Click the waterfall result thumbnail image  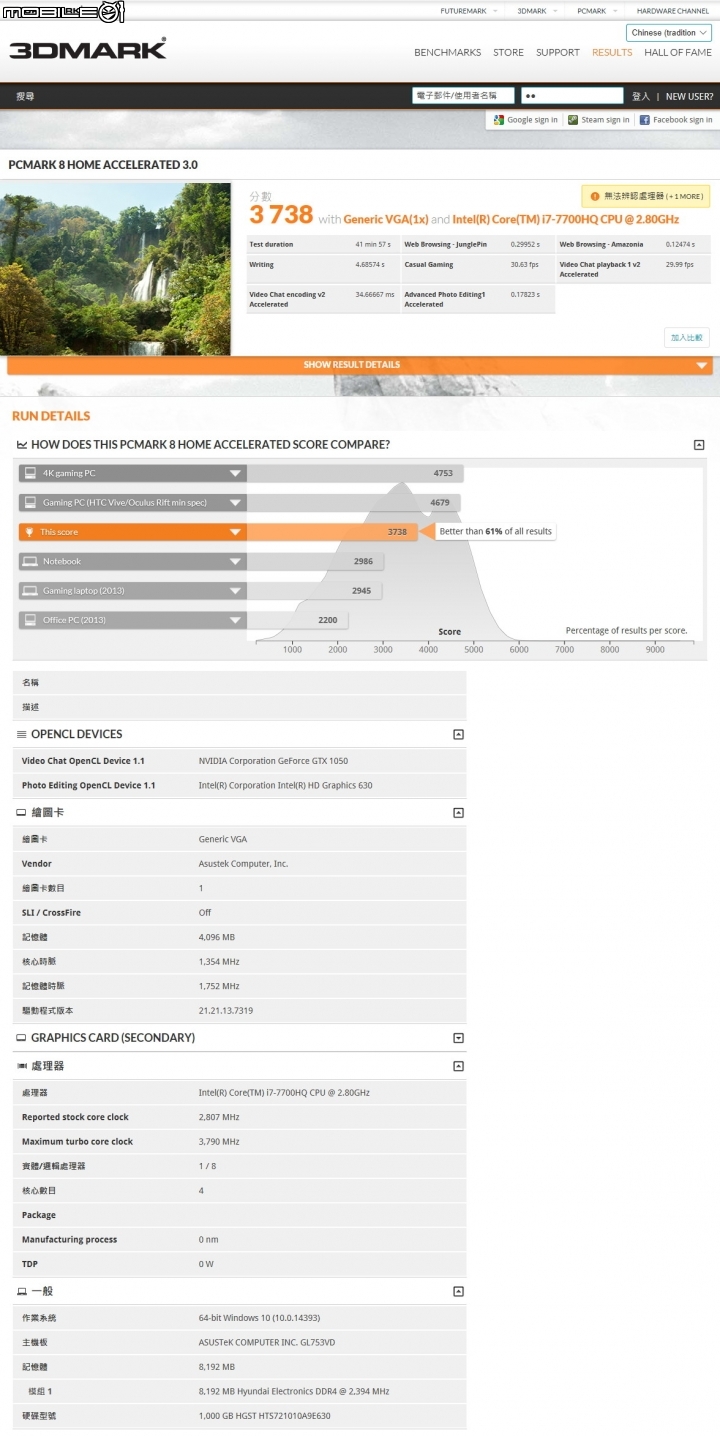[116, 269]
